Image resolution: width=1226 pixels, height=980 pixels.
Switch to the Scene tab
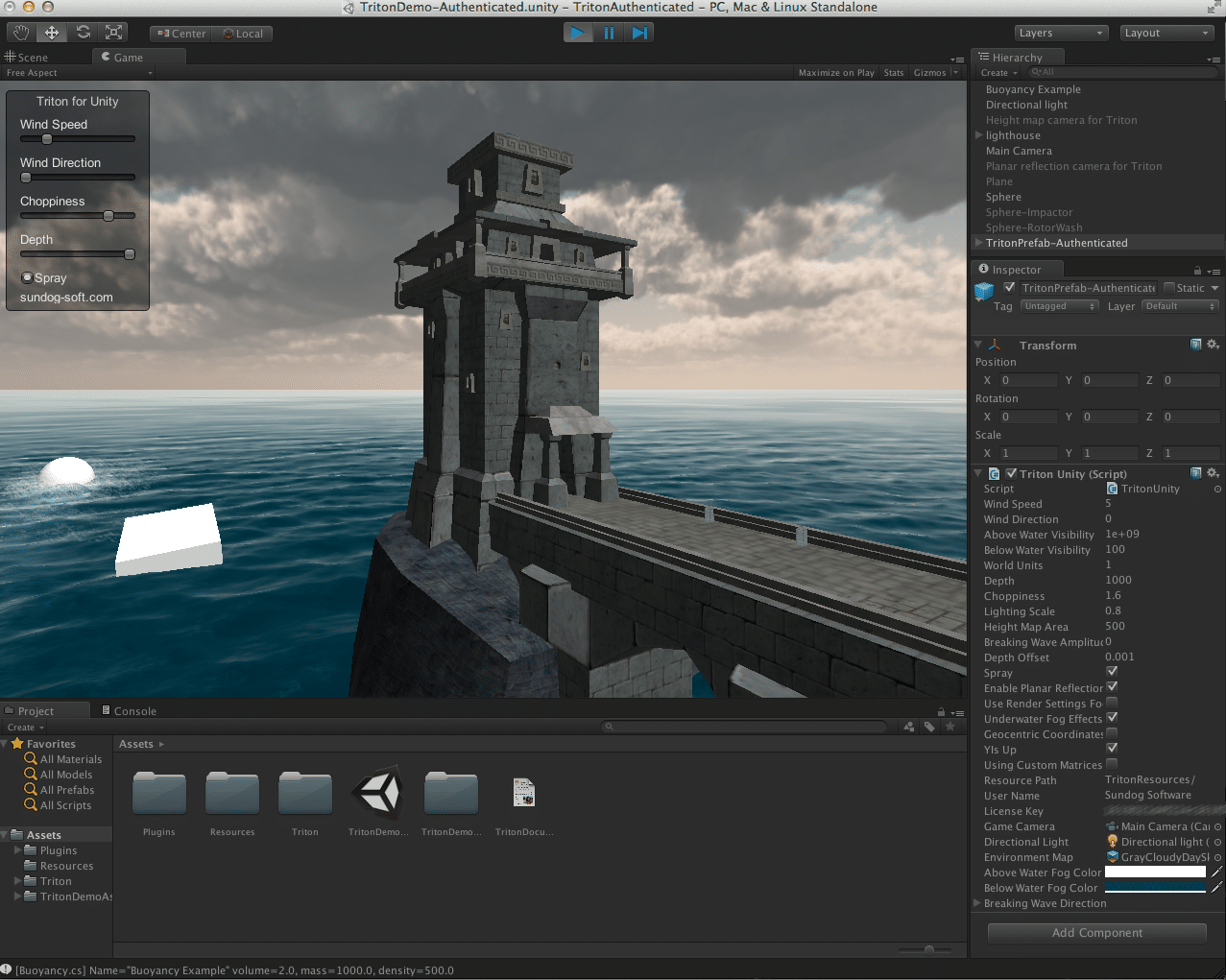click(x=27, y=58)
